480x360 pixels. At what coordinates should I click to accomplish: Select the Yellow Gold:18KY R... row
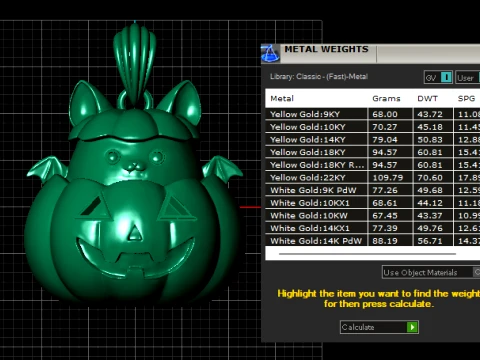(x=373, y=165)
